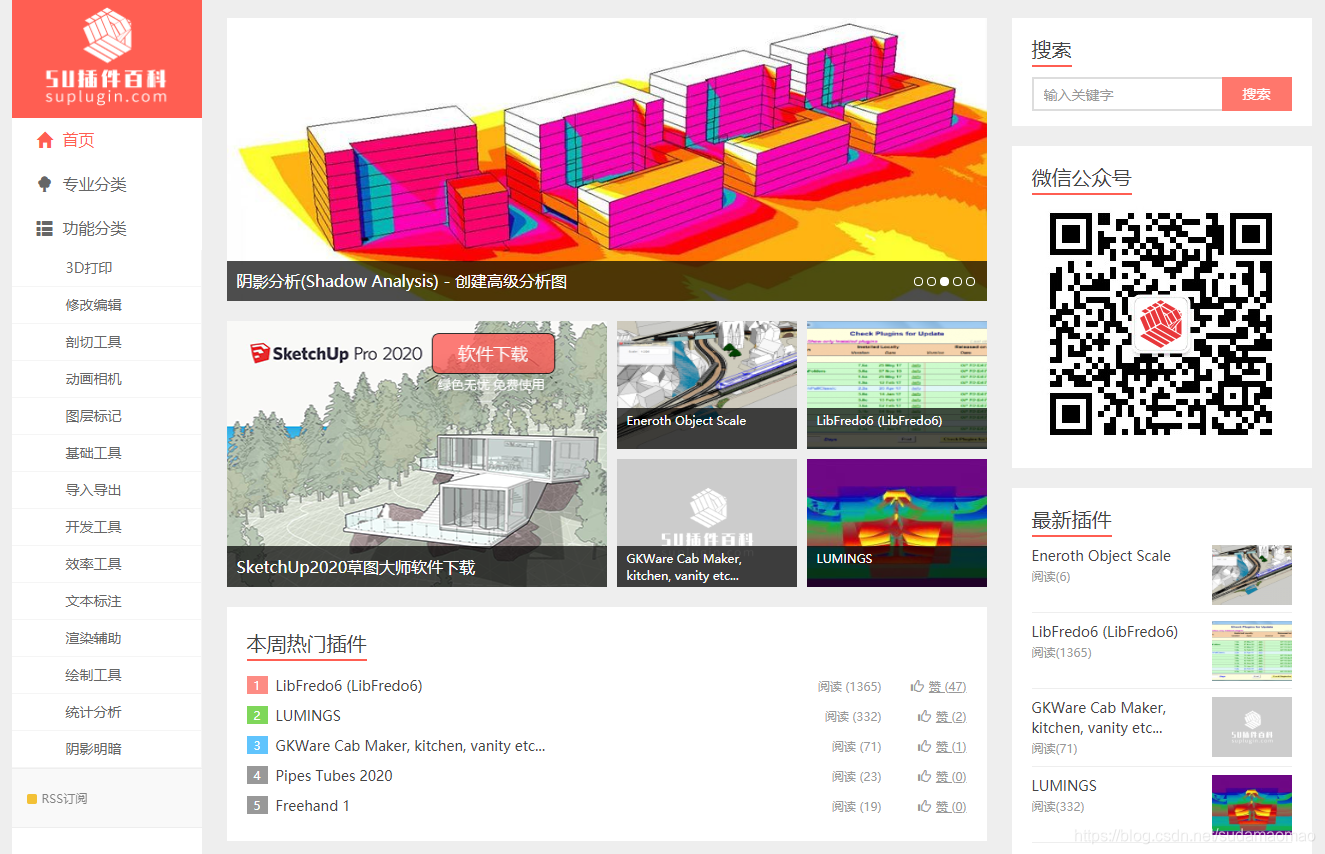Click the list icon beside 功能分类
Screen dimensions: 1325x854
tap(45, 229)
